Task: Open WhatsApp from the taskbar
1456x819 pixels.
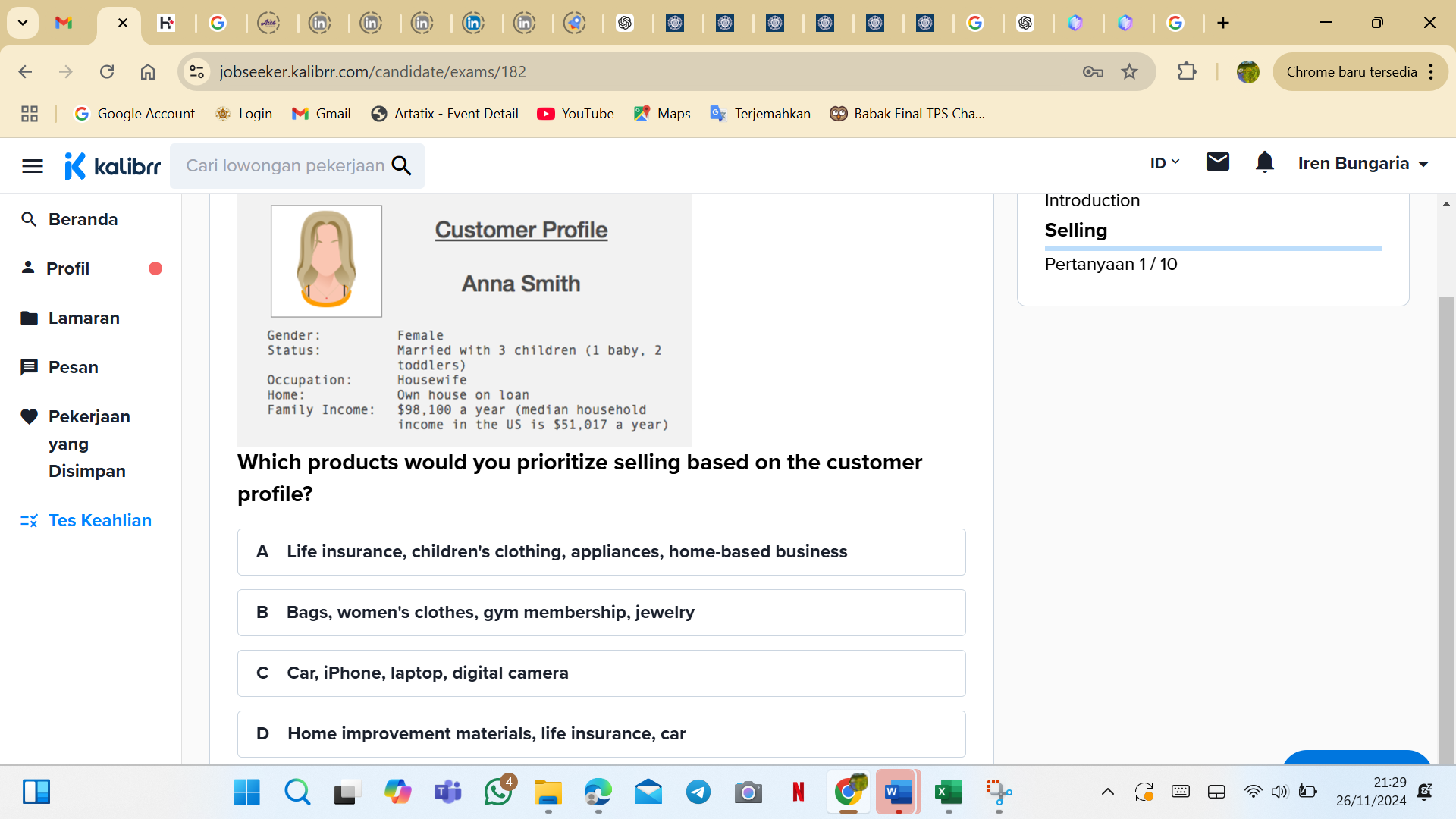Action: (x=498, y=792)
